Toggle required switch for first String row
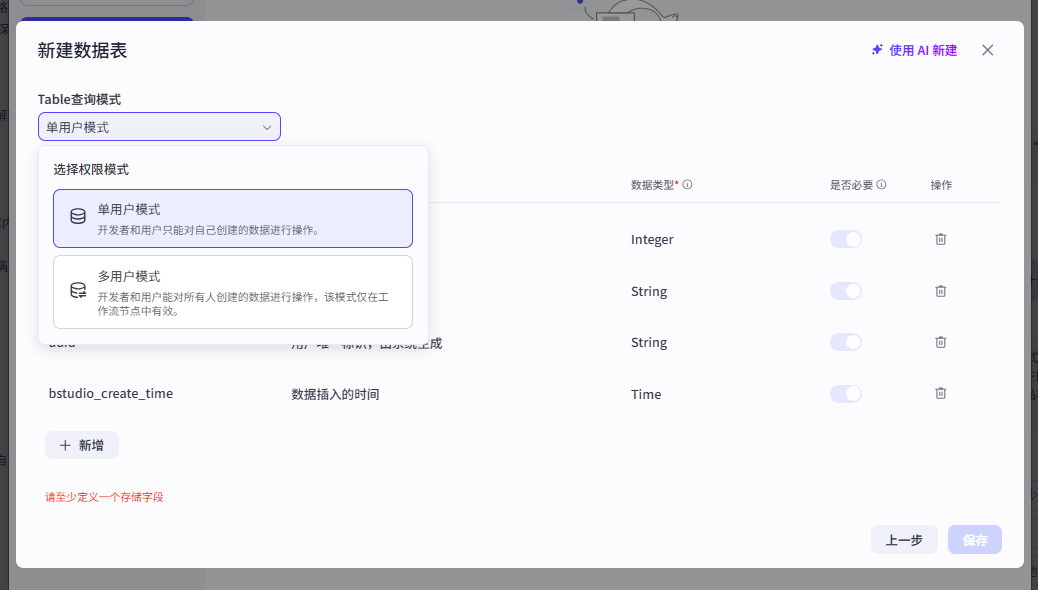The height and width of the screenshot is (590, 1038). point(845,291)
